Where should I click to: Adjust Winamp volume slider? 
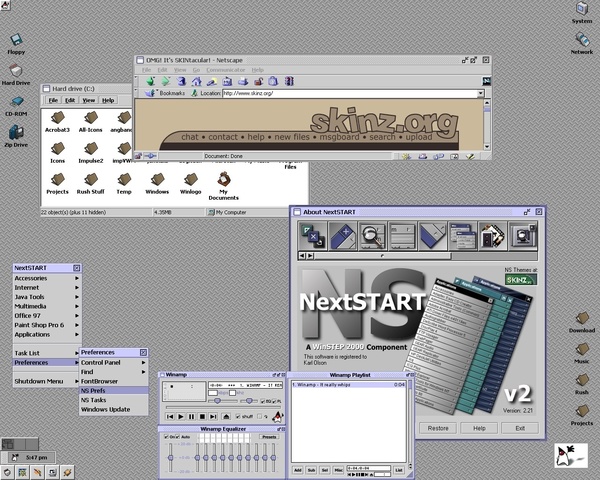pos(217,401)
